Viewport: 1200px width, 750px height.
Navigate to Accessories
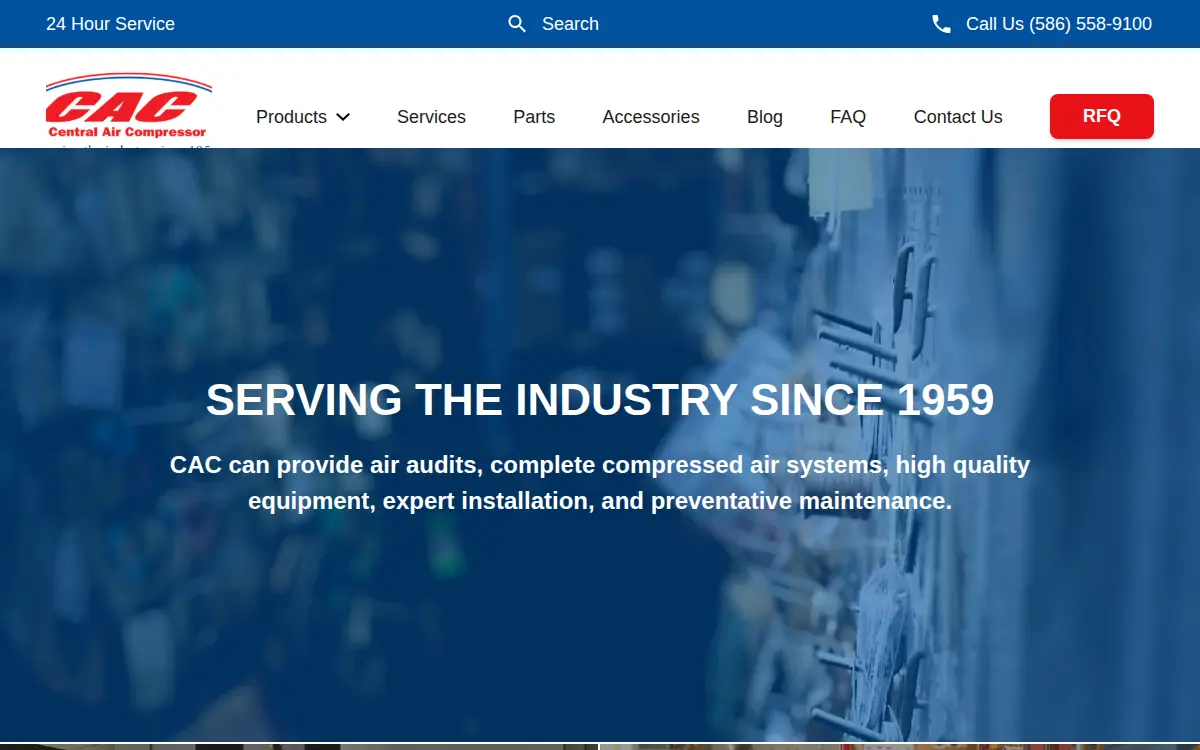pyautogui.click(x=651, y=117)
